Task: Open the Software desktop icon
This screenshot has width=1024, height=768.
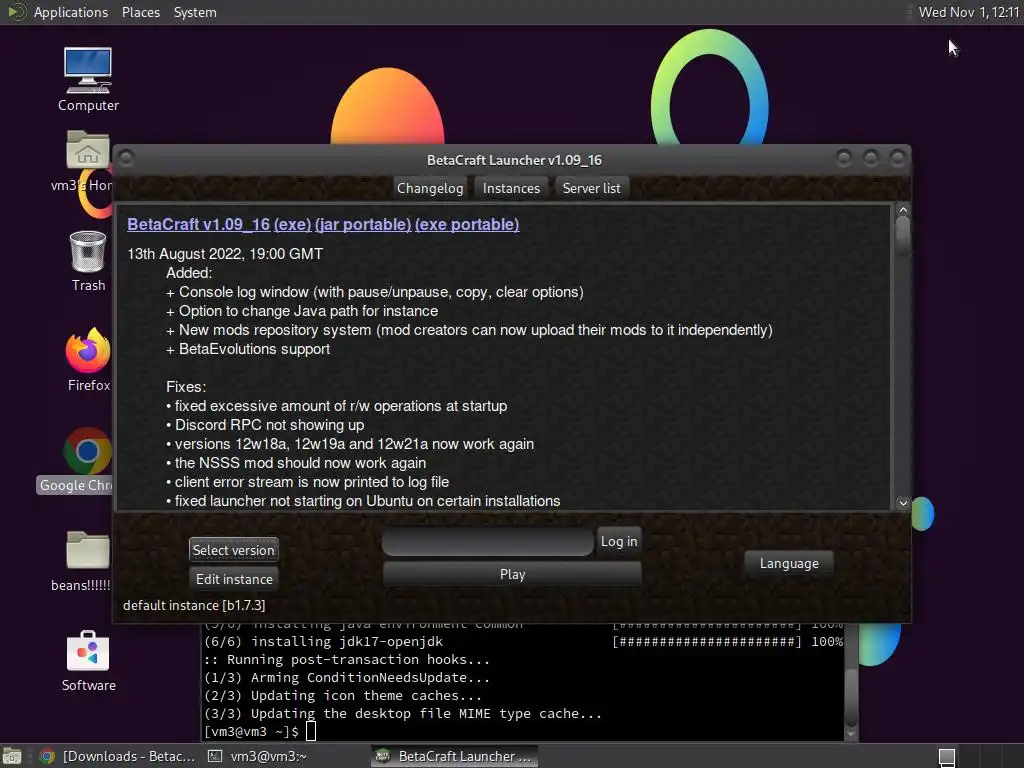Action: click(88, 660)
